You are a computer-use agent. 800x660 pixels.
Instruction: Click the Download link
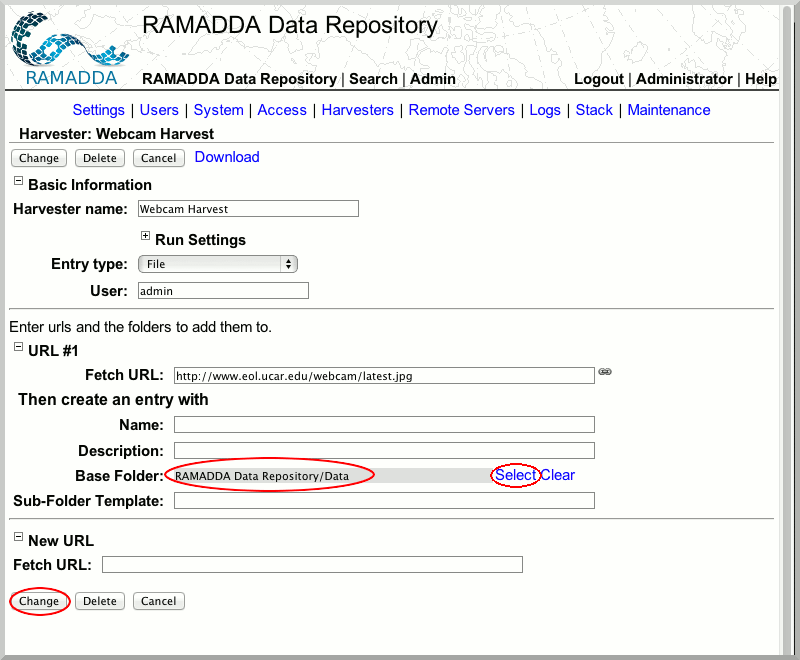click(227, 157)
